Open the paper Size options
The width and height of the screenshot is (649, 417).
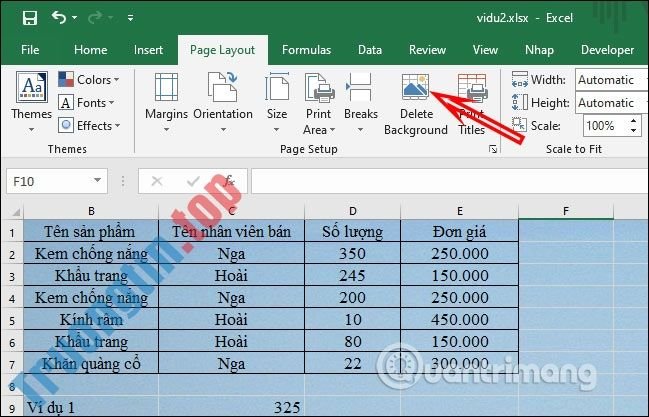click(277, 102)
